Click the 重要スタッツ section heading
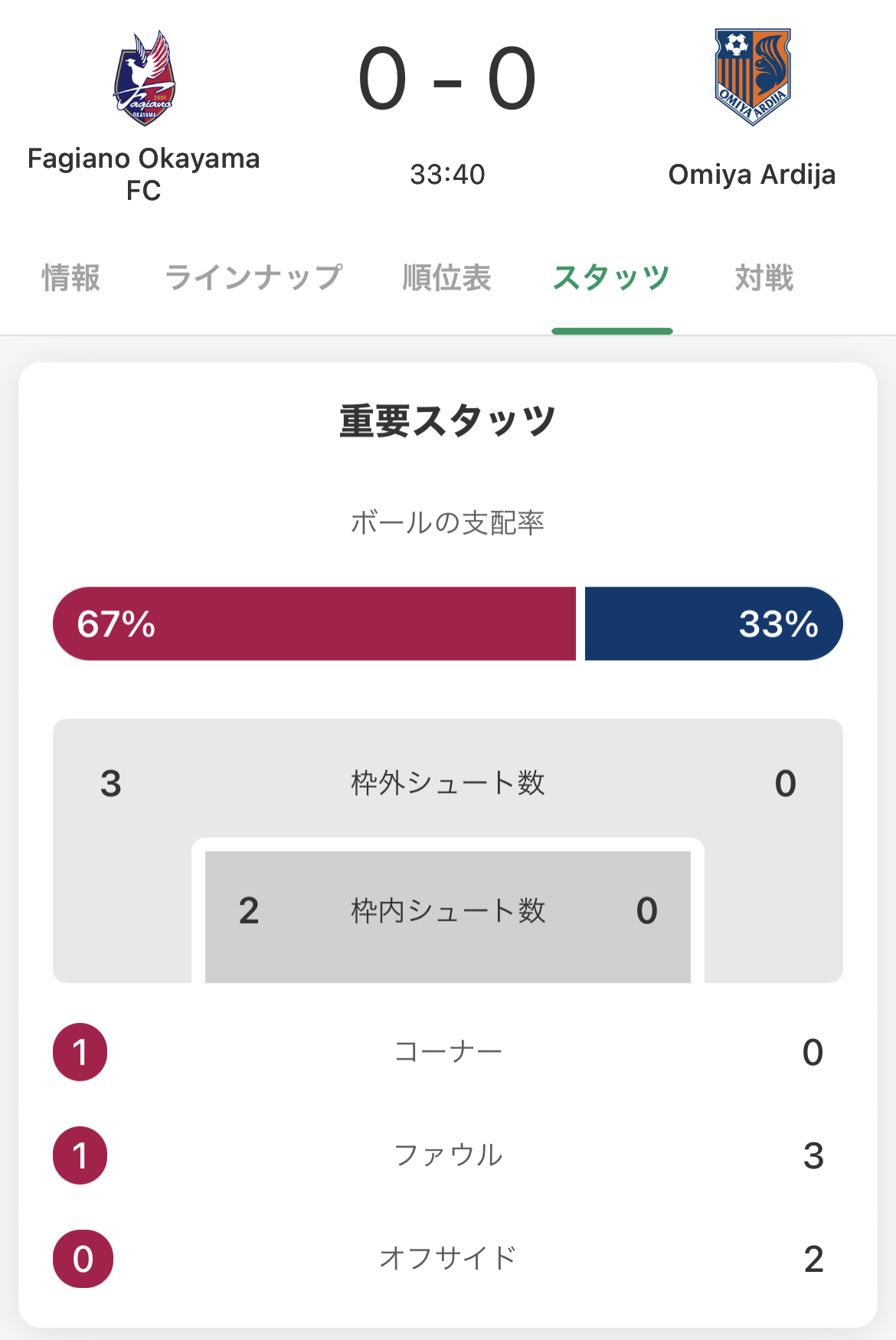The image size is (896, 1340). tap(447, 421)
